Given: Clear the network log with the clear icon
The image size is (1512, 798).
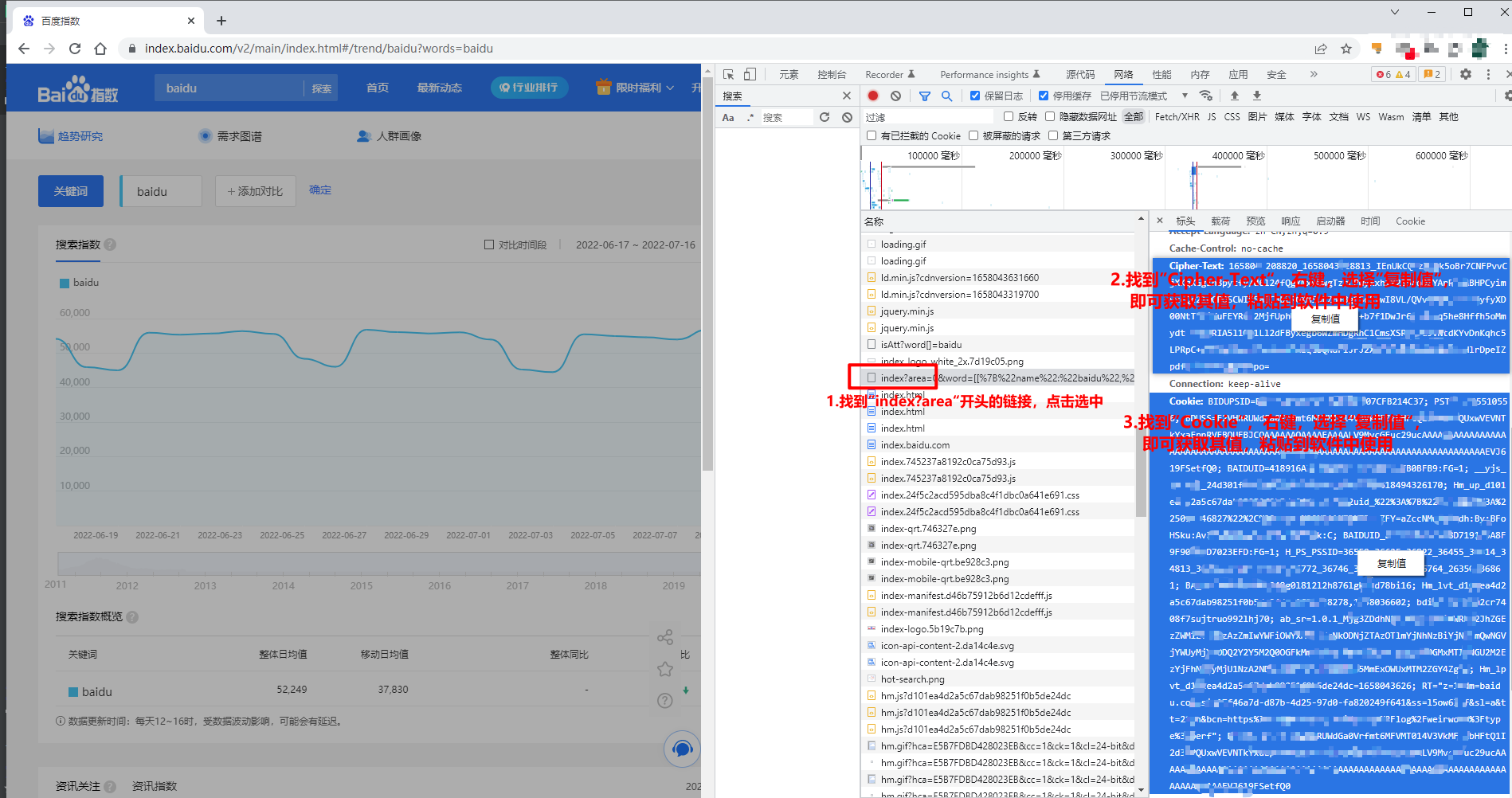Looking at the screenshot, I should click(x=895, y=96).
